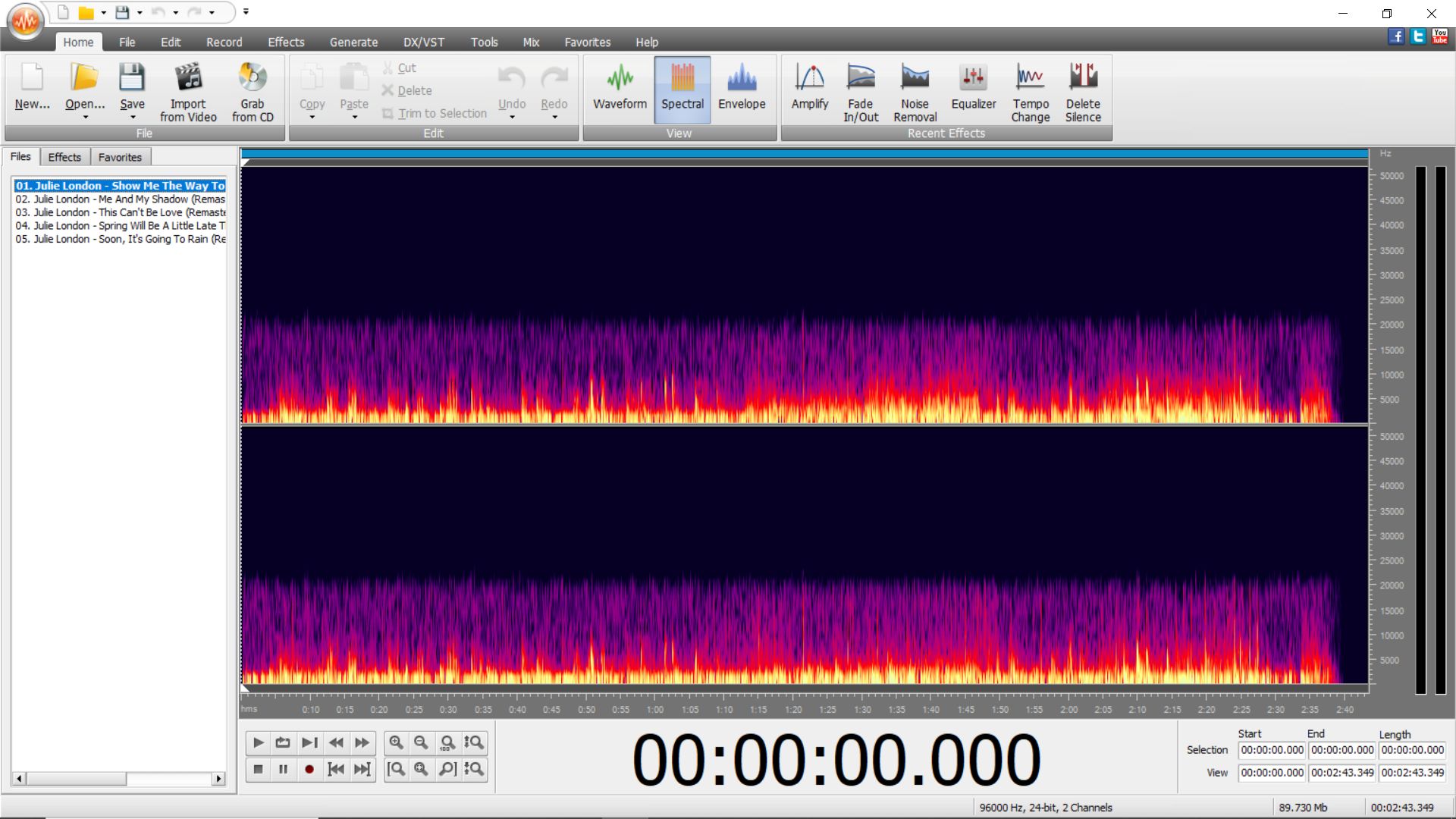Open the DX/VST ribbon tab
The image size is (1456, 819).
point(424,42)
